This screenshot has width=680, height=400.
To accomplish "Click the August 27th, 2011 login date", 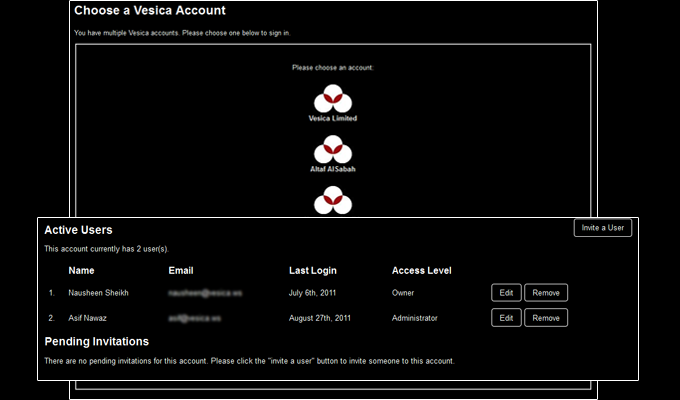I will tap(320, 318).
